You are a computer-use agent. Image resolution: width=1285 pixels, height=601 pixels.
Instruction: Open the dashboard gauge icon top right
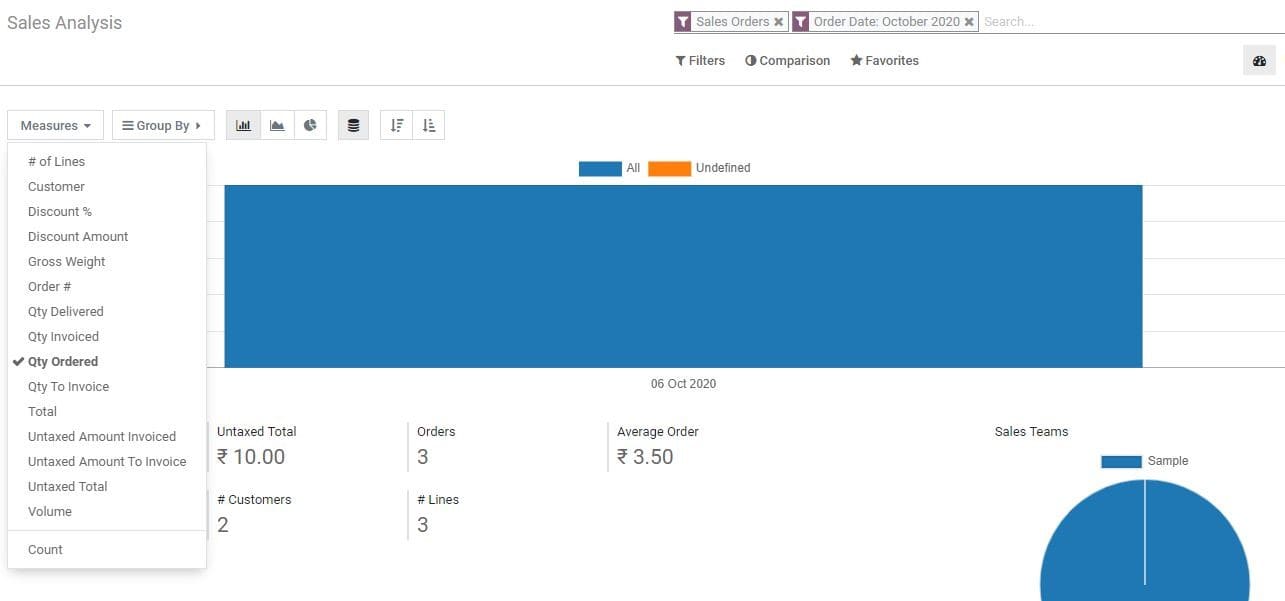click(x=1258, y=60)
